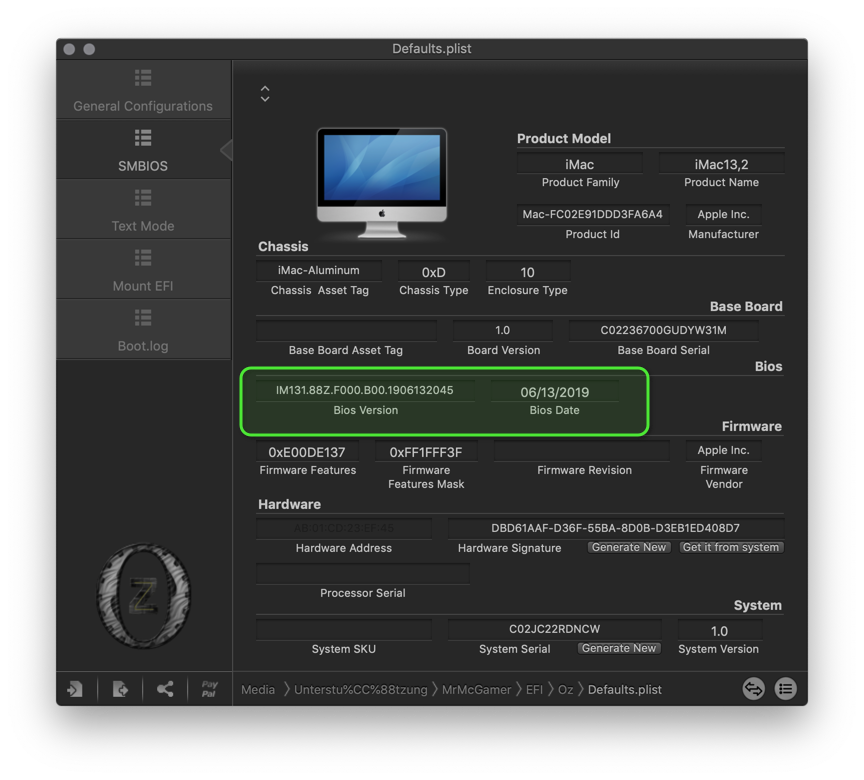Edit the Bios Date field
This screenshot has height=780, width=864.
(555, 392)
